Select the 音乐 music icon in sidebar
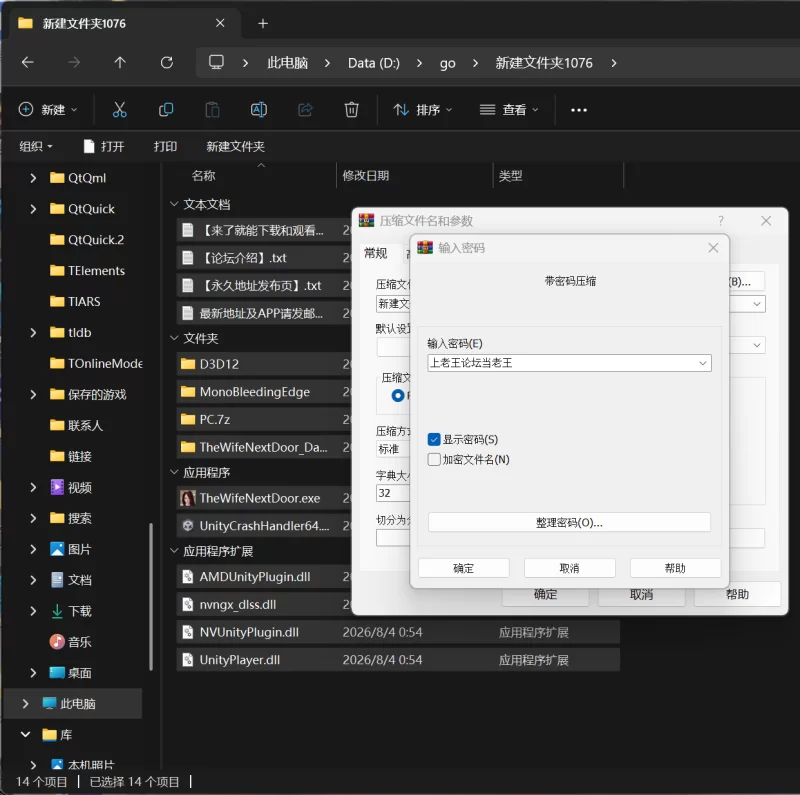 (x=57, y=641)
